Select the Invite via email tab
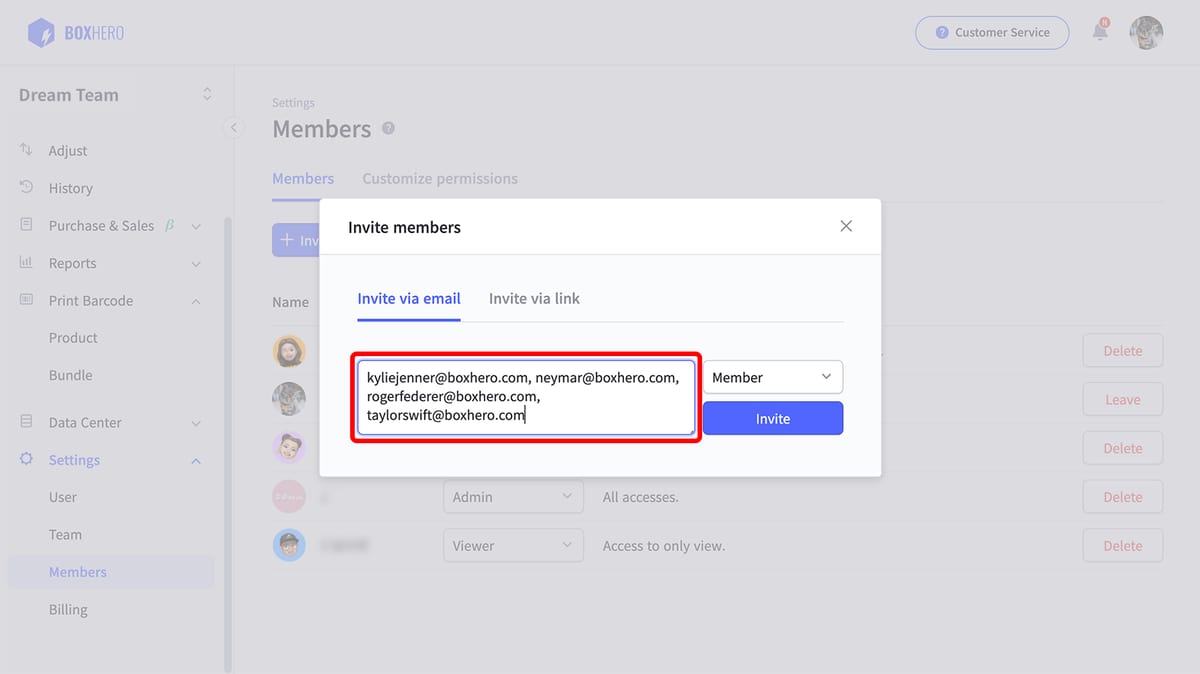This screenshot has width=1200, height=674. point(409,298)
